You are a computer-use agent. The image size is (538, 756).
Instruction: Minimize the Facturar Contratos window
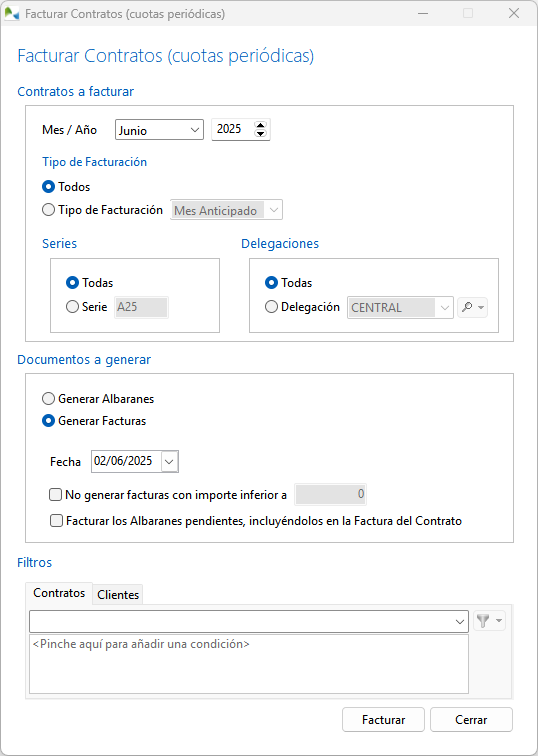[423, 14]
